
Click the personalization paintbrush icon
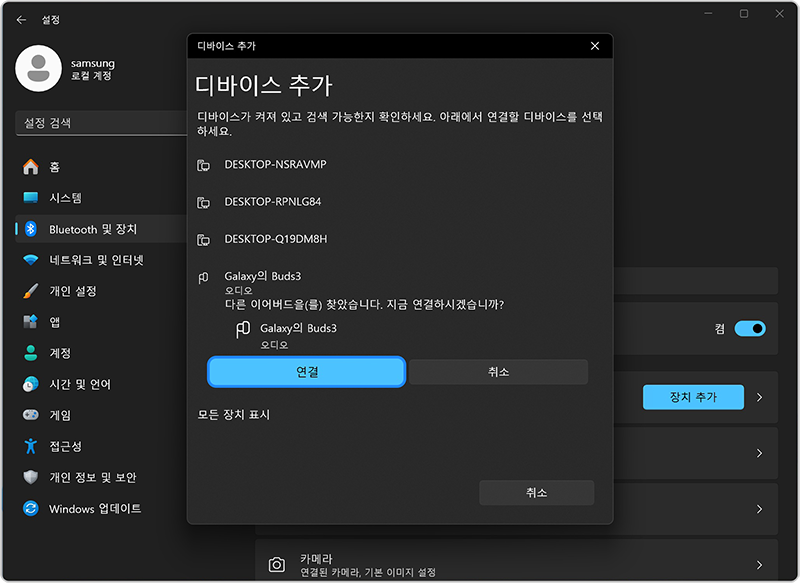click(x=31, y=291)
